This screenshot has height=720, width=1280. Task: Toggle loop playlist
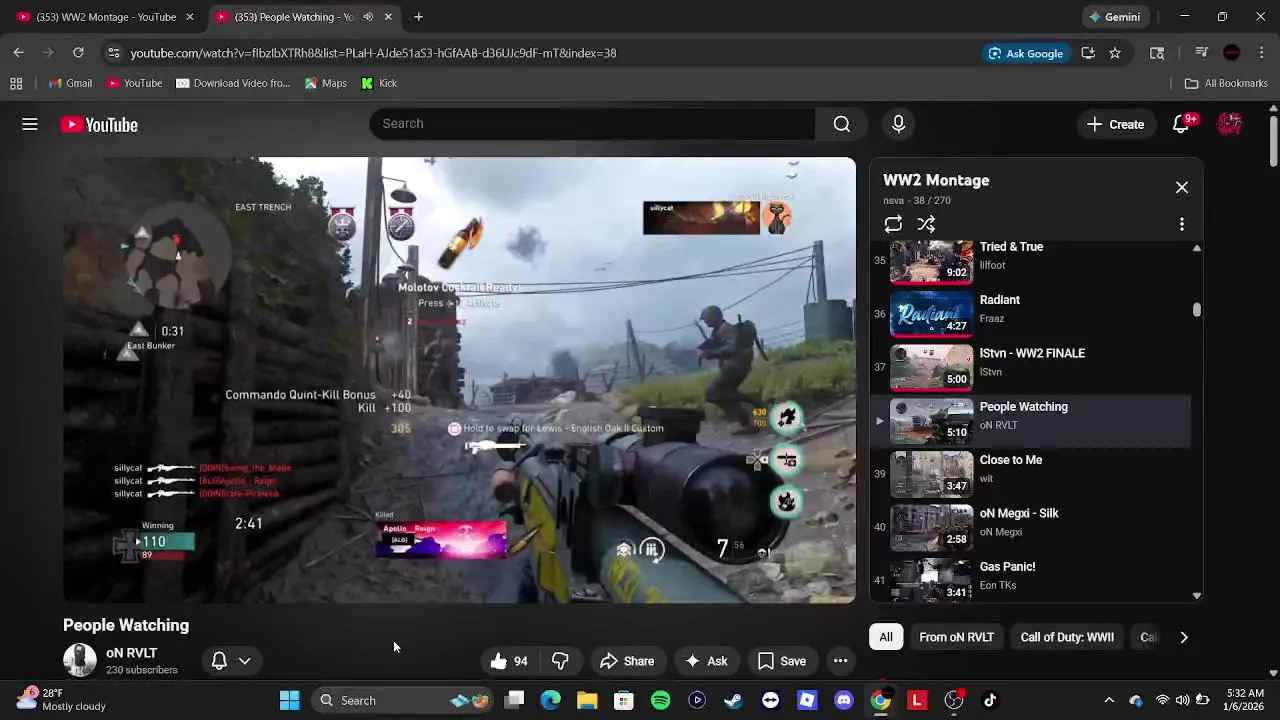click(893, 224)
